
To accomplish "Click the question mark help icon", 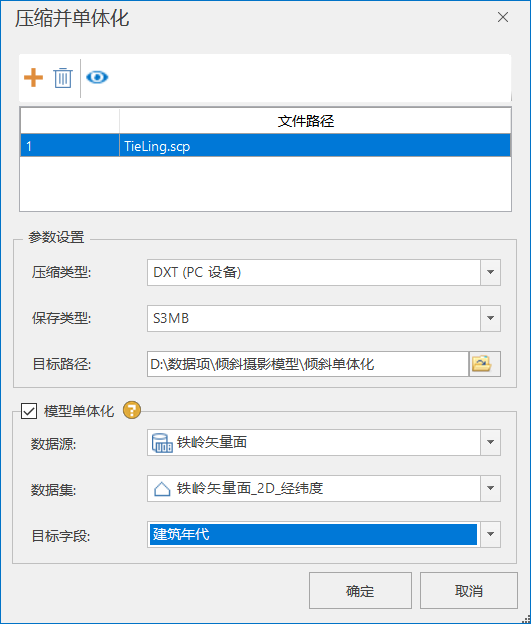I will click(132, 410).
